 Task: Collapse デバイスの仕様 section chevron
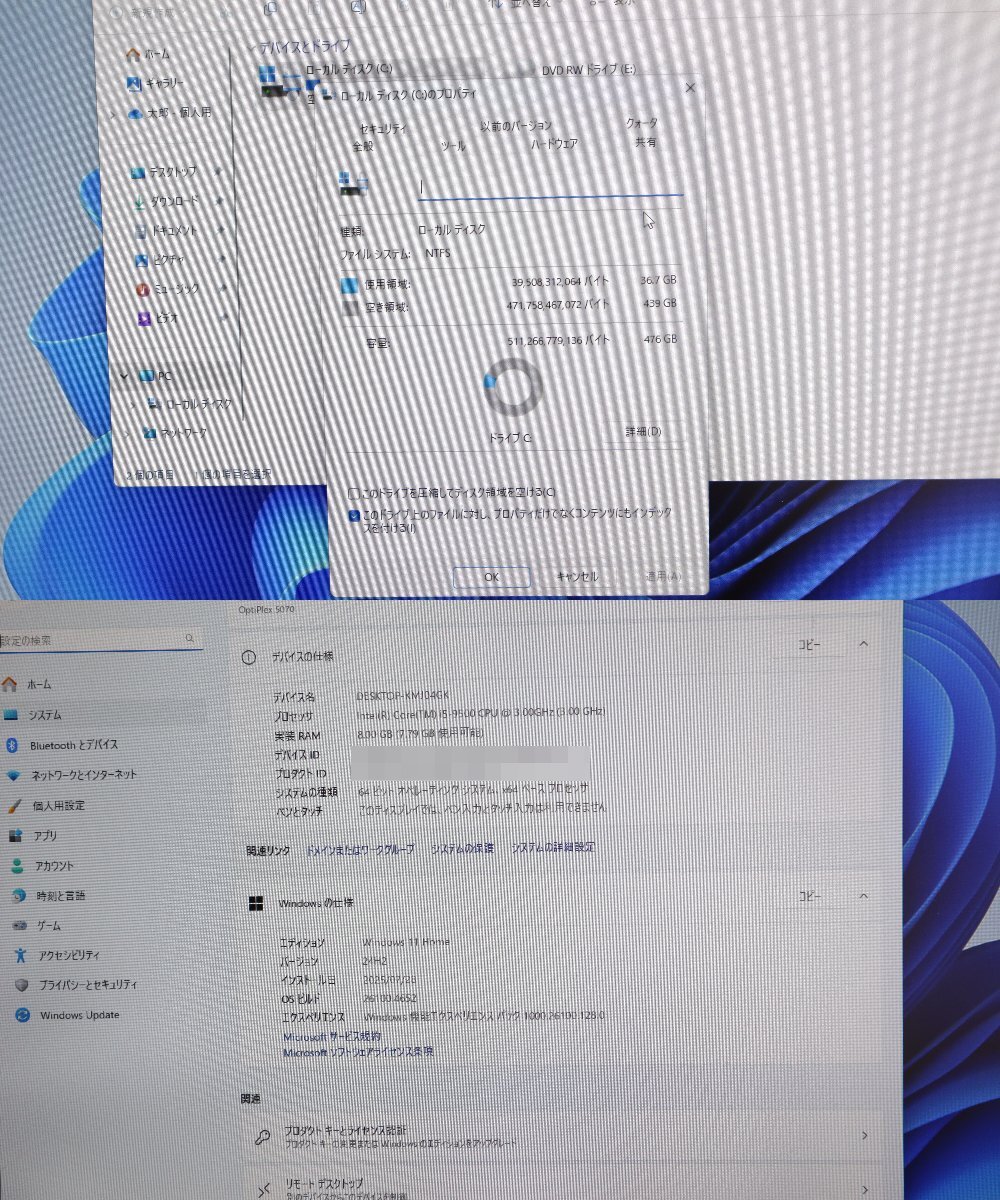(864, 645)
